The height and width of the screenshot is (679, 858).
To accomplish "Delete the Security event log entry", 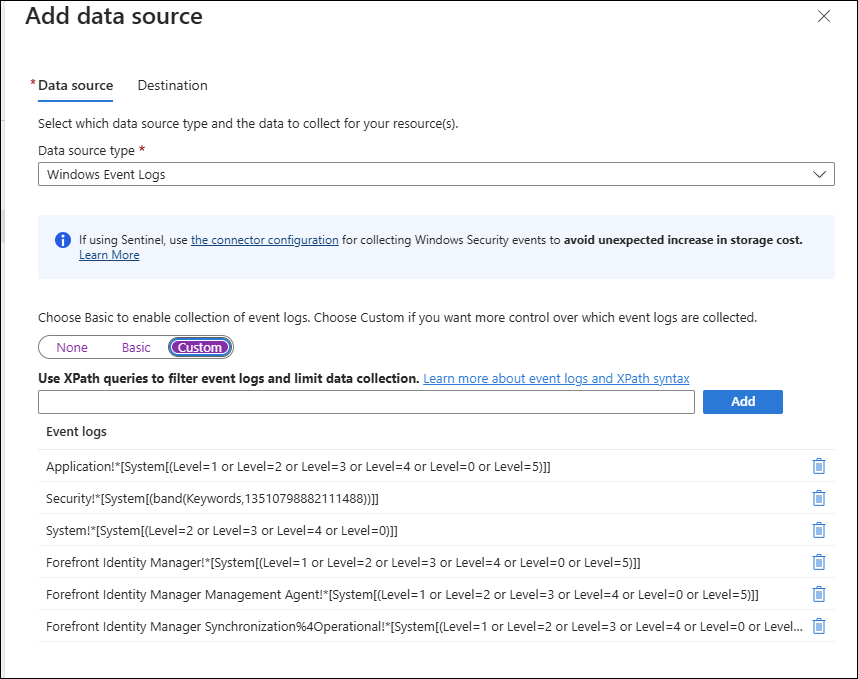I will (x=819, y=498).
